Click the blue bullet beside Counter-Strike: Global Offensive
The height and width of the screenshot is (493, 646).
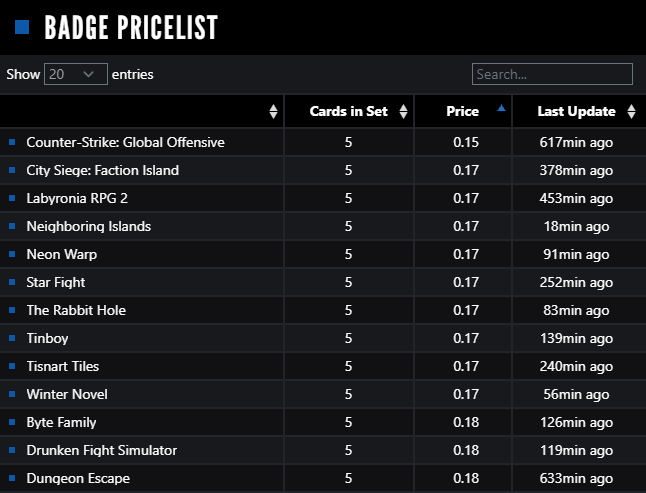(x=12, y=142)
